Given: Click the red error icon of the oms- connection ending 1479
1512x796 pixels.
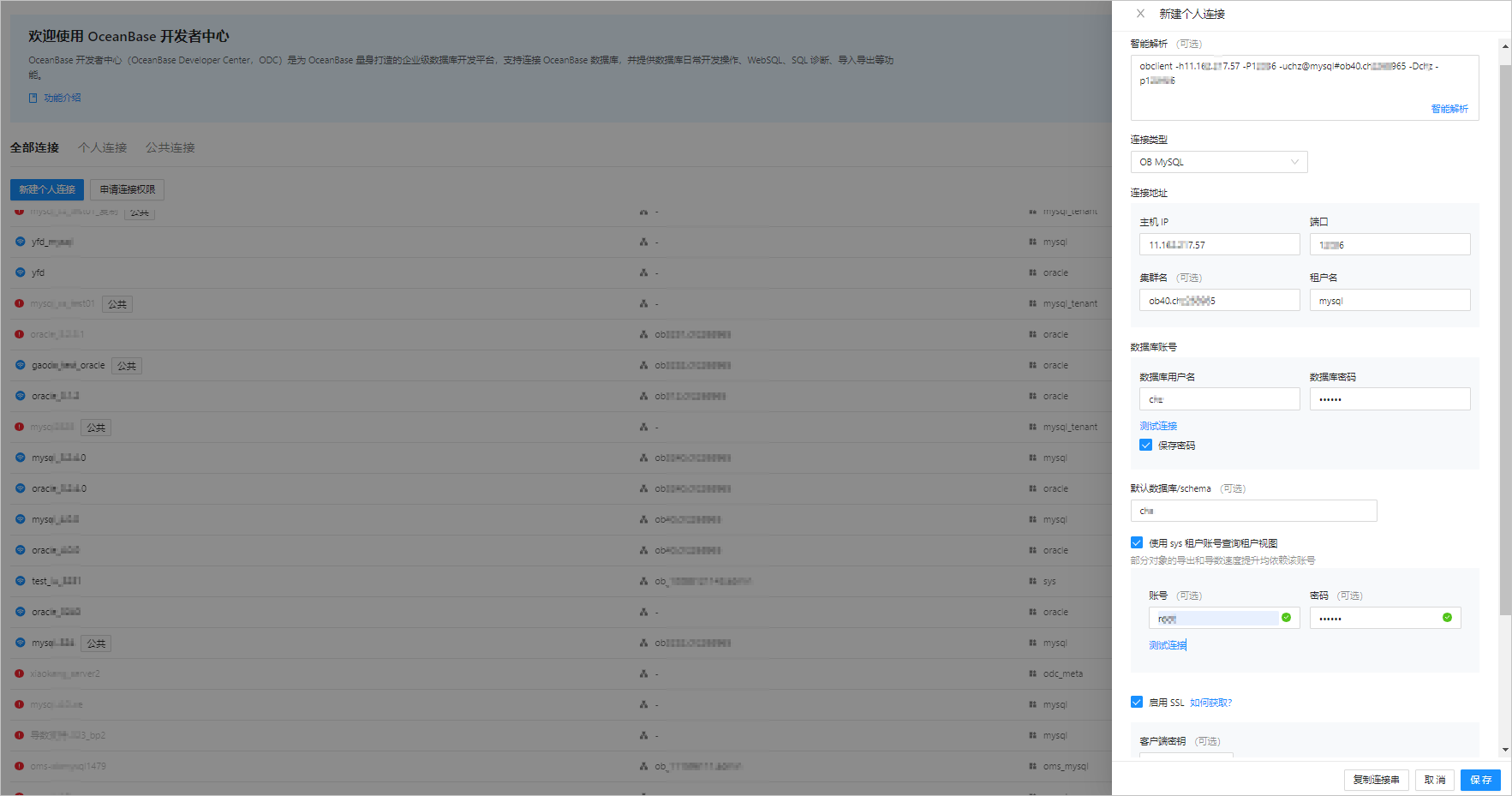Looking at the screenshot, I should pos(20,766).
